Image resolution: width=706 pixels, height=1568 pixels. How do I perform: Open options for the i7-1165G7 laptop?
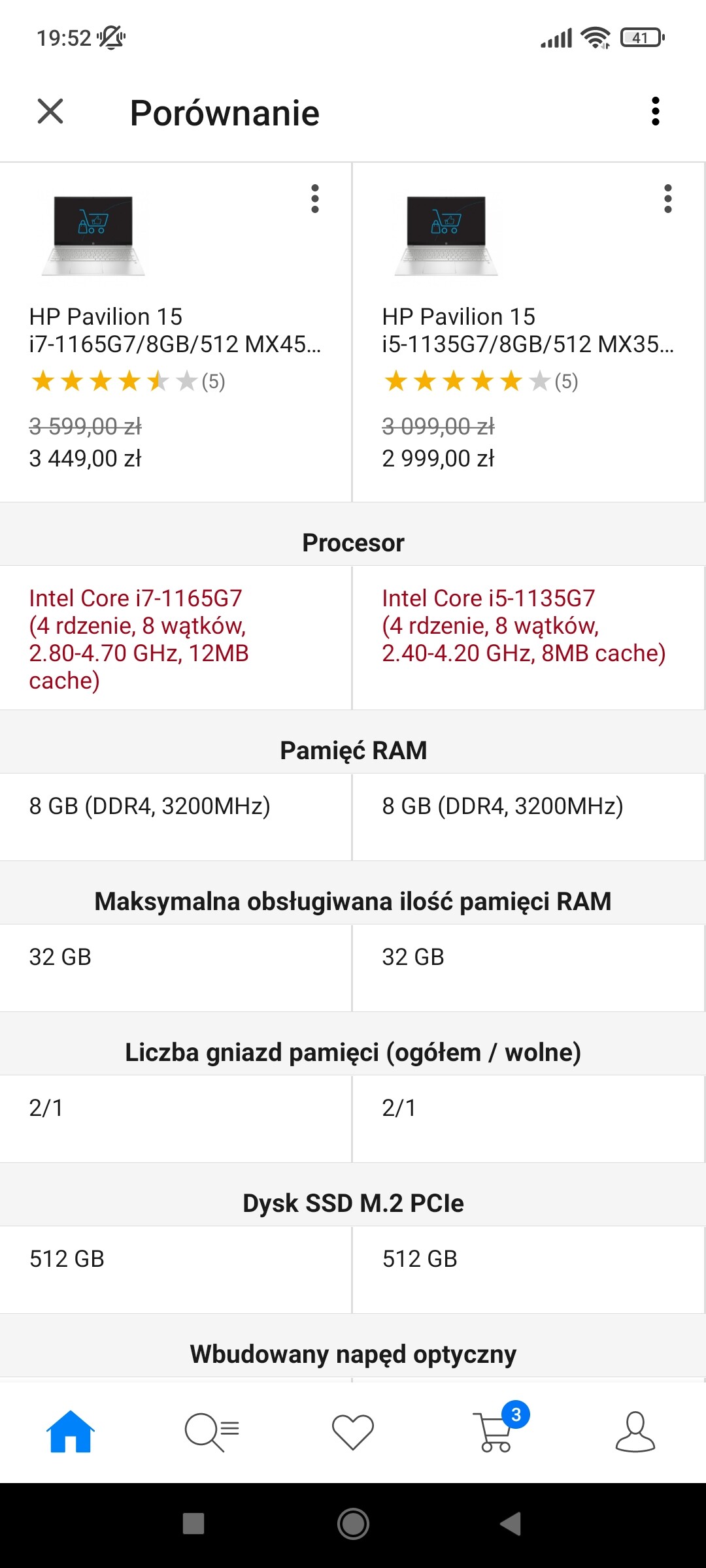[315, 199]
